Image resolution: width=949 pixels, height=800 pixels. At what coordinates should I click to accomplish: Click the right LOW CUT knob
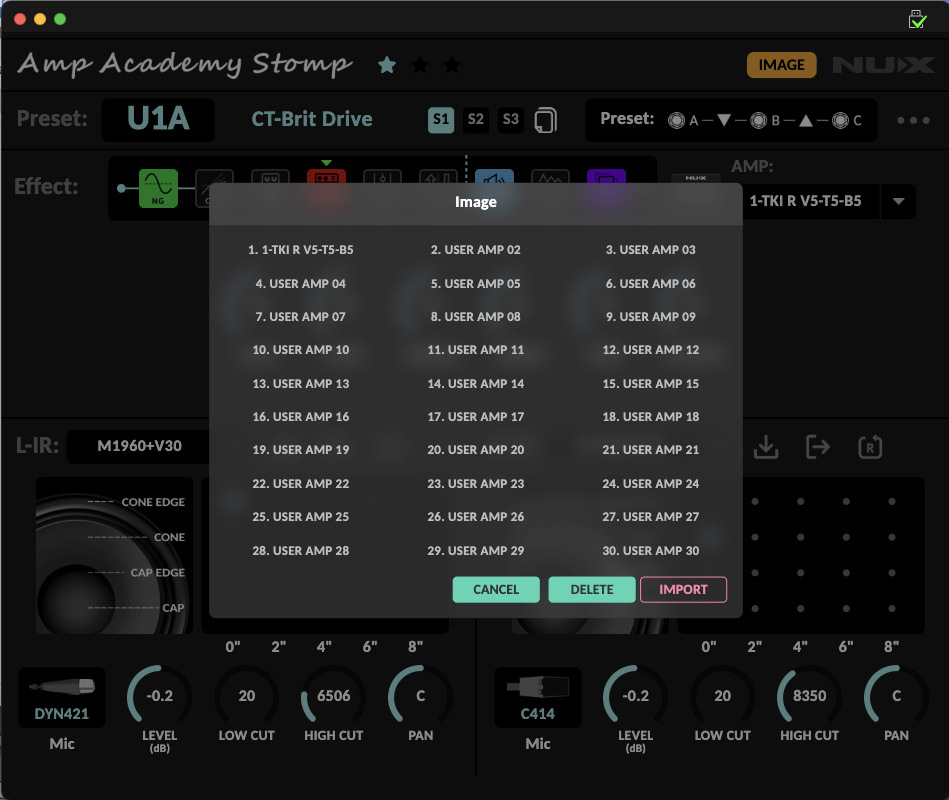[722, 696]
